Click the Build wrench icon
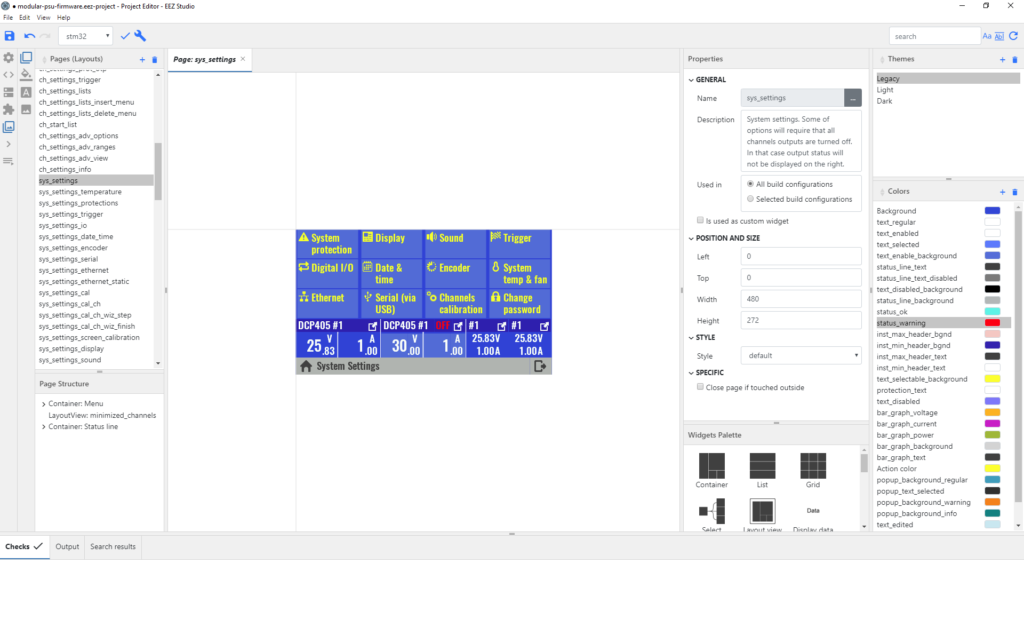1024x619 pixels. click(140, 36)
